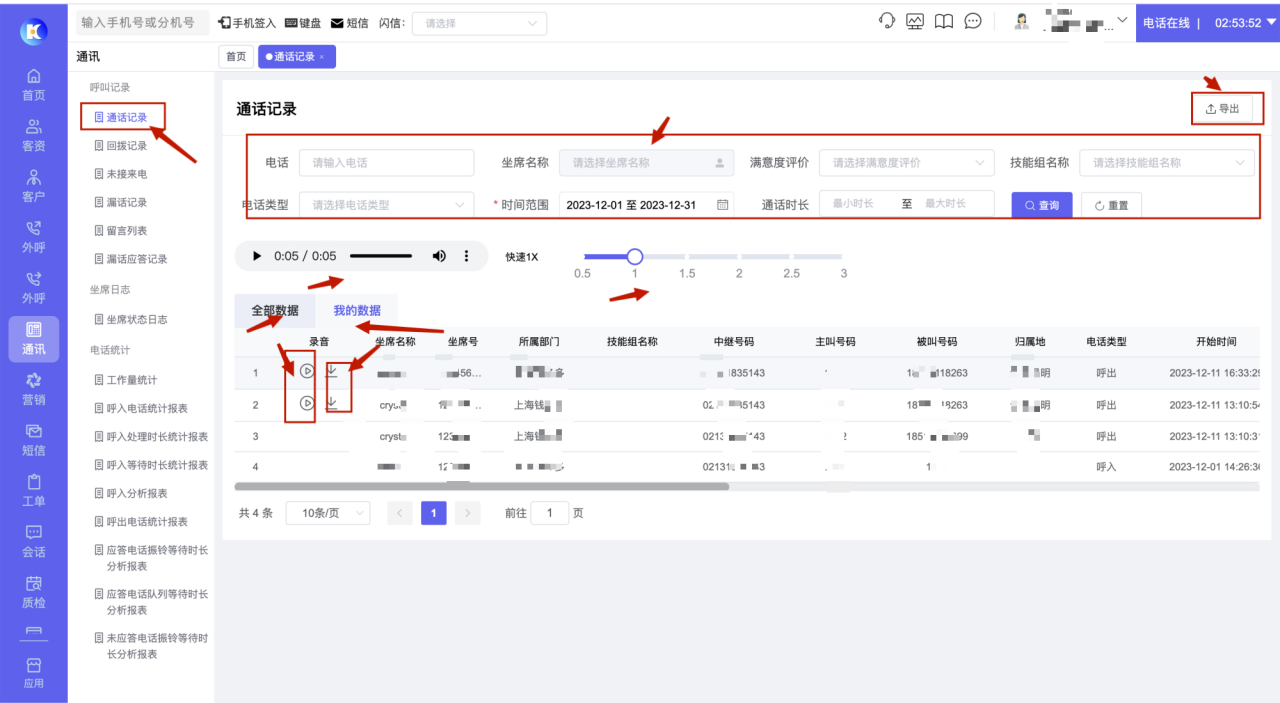Focus the 输入手机号或分机号 search box
This screenshot has width=1280, height=703.
coord(142,22)
